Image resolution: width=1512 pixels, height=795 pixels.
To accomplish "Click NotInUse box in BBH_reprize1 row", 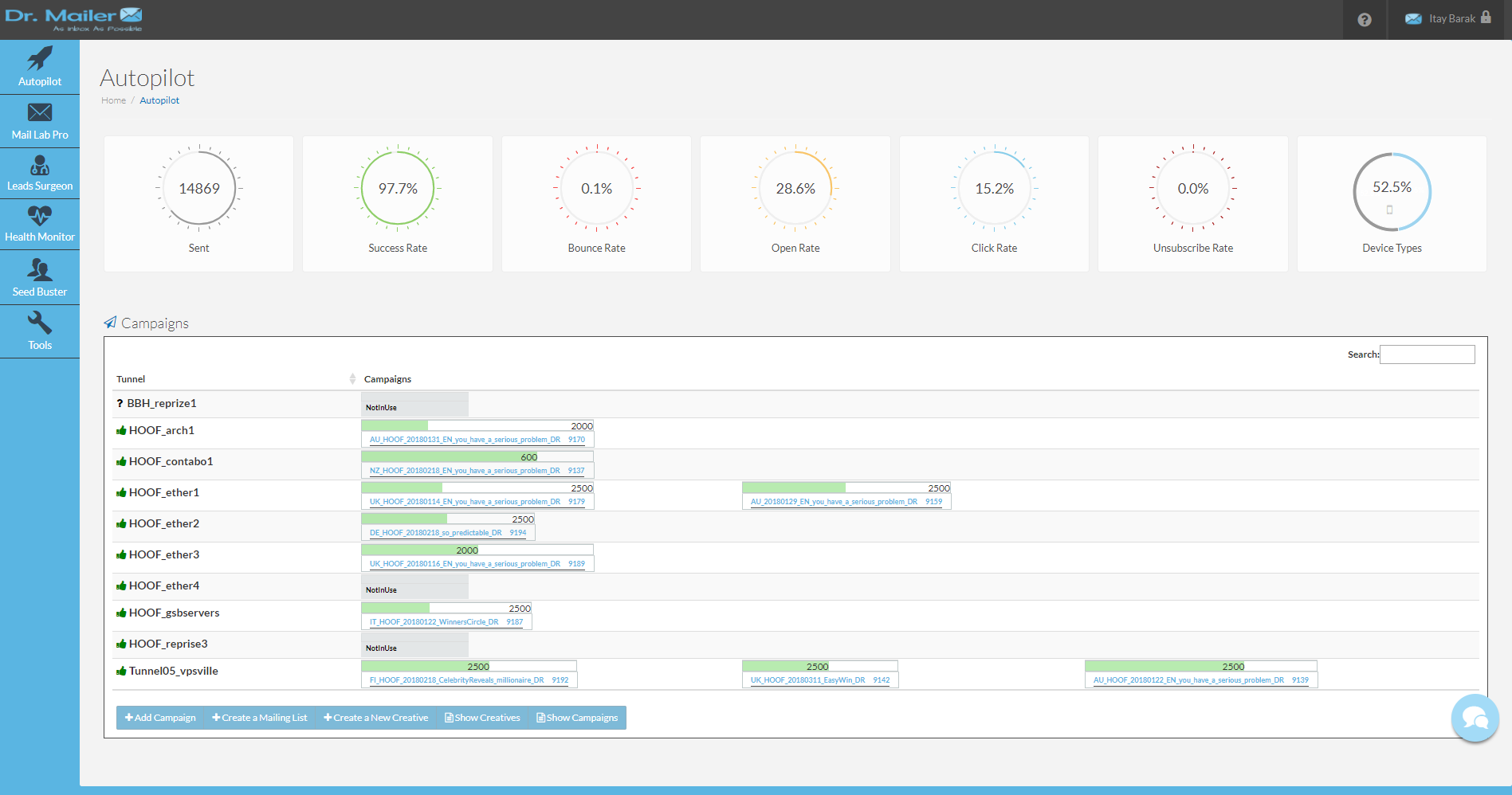I will pyautogui.click(x=414, y=404).
